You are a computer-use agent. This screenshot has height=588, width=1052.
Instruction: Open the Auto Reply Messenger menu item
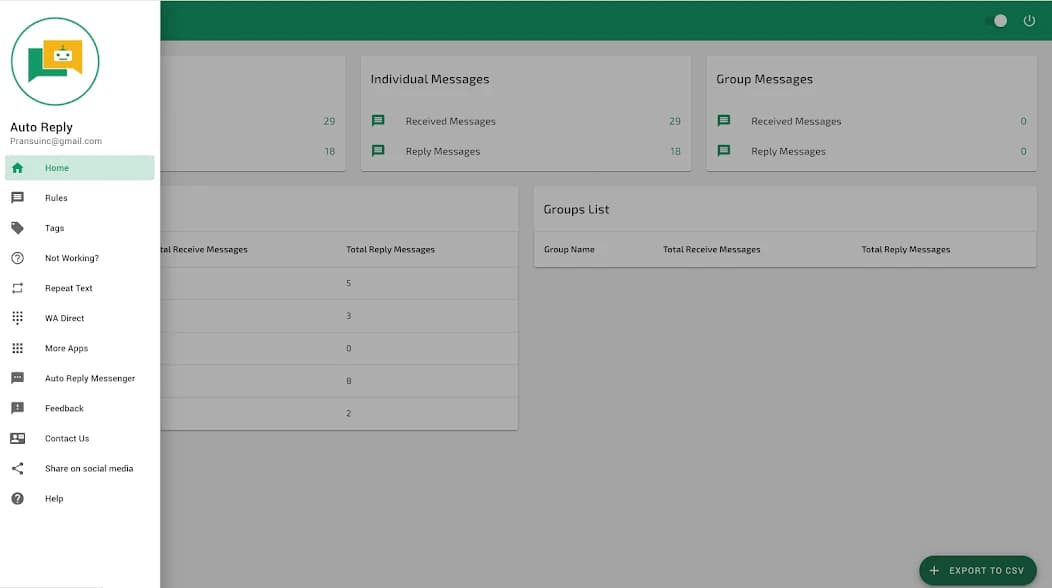[89, 378]
